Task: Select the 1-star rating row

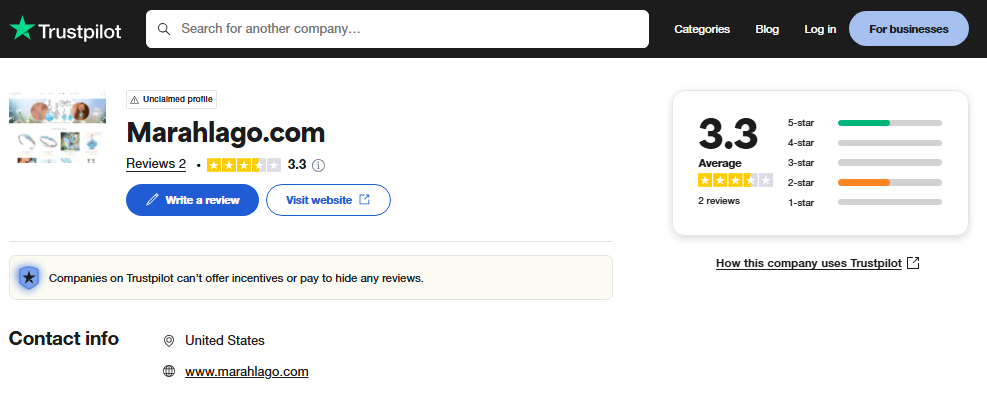Action: [864, 203]
